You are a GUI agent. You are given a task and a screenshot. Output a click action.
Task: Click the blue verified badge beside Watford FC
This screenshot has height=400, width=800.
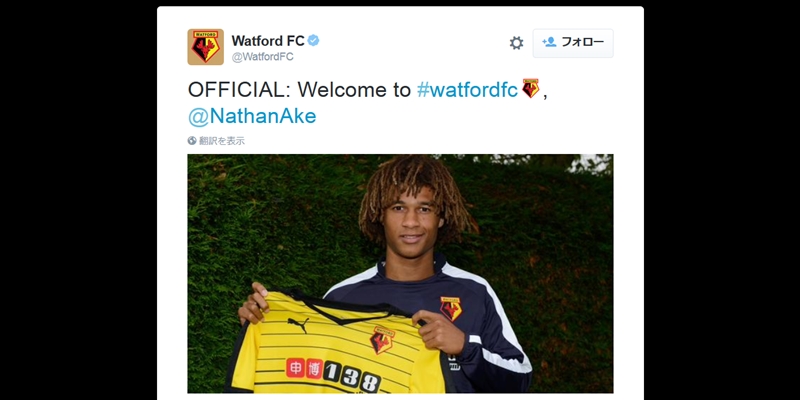(313, 41)
